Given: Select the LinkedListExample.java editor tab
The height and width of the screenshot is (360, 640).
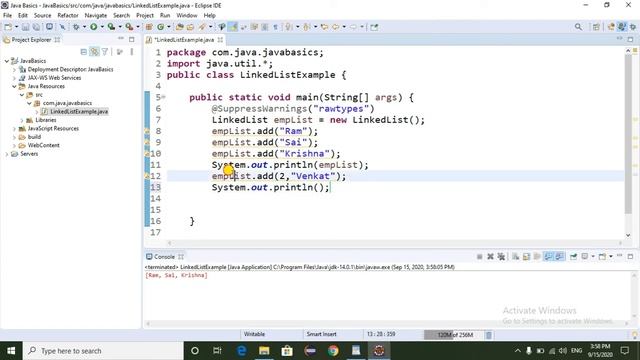Looking at the screenshot, I should click(x=184, y=40).
